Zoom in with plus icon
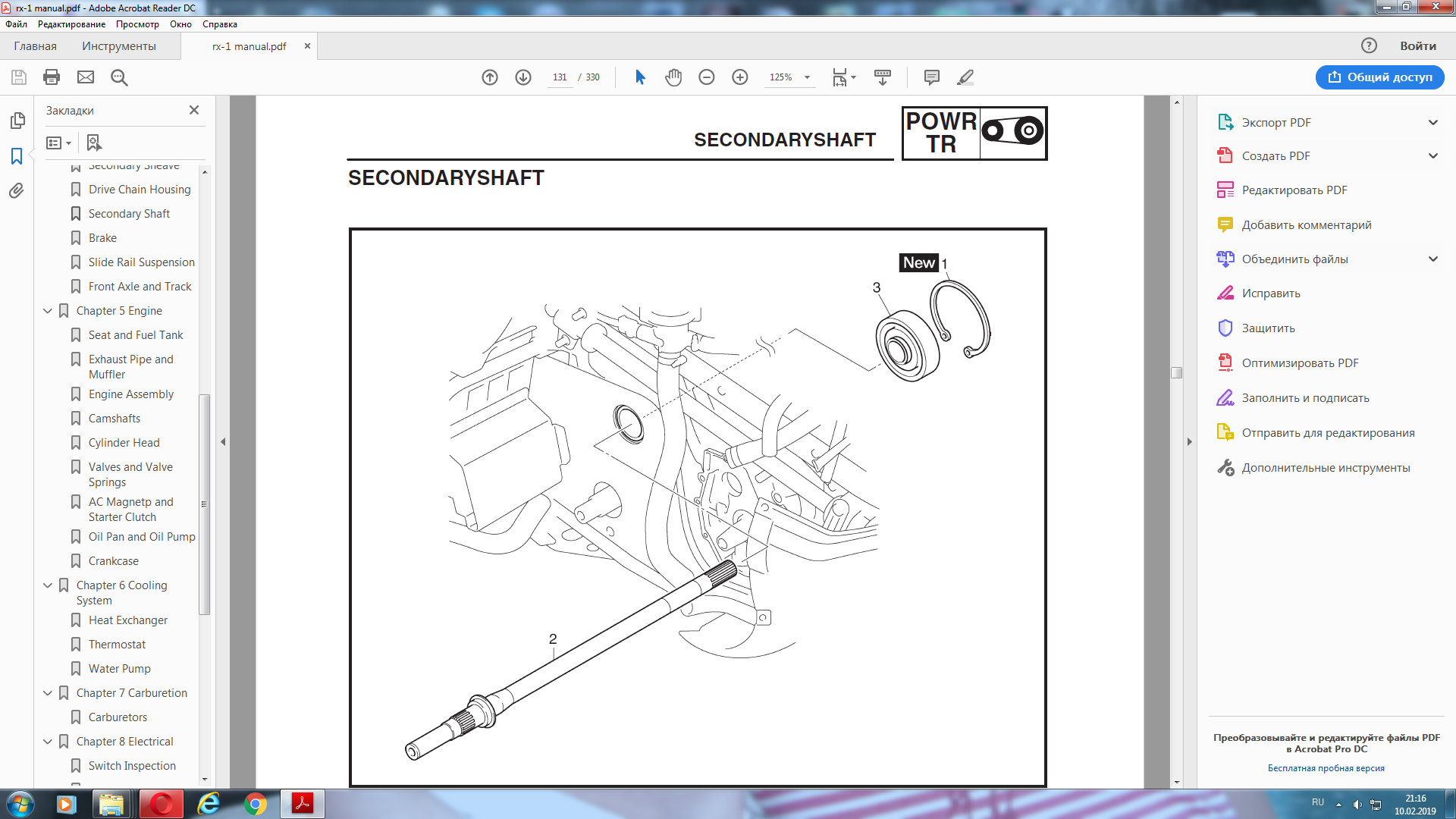Screen dimensions: 1456x819 [x=740, y=77]
